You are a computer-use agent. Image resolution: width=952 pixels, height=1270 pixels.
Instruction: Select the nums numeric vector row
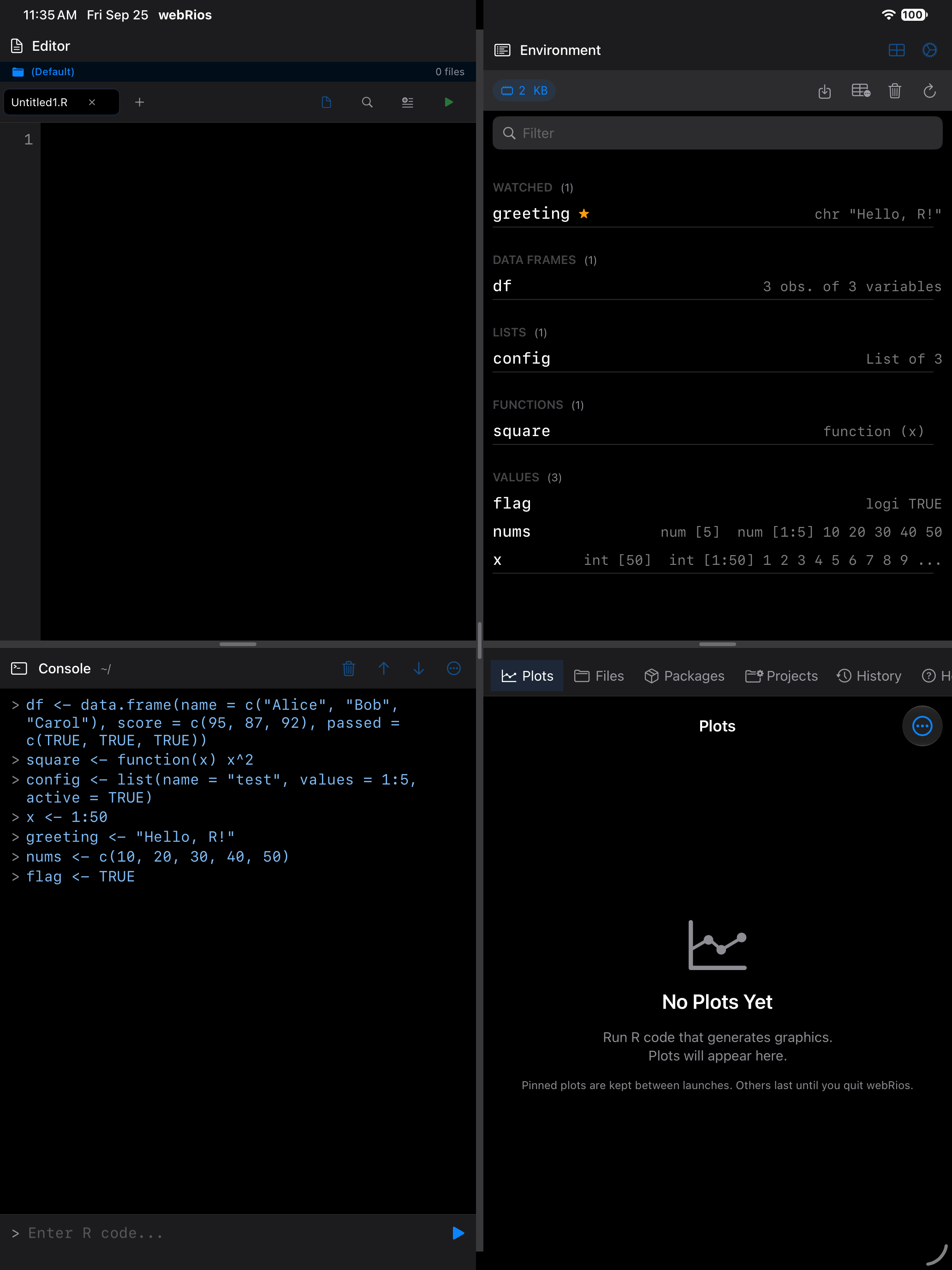[717, 532]
